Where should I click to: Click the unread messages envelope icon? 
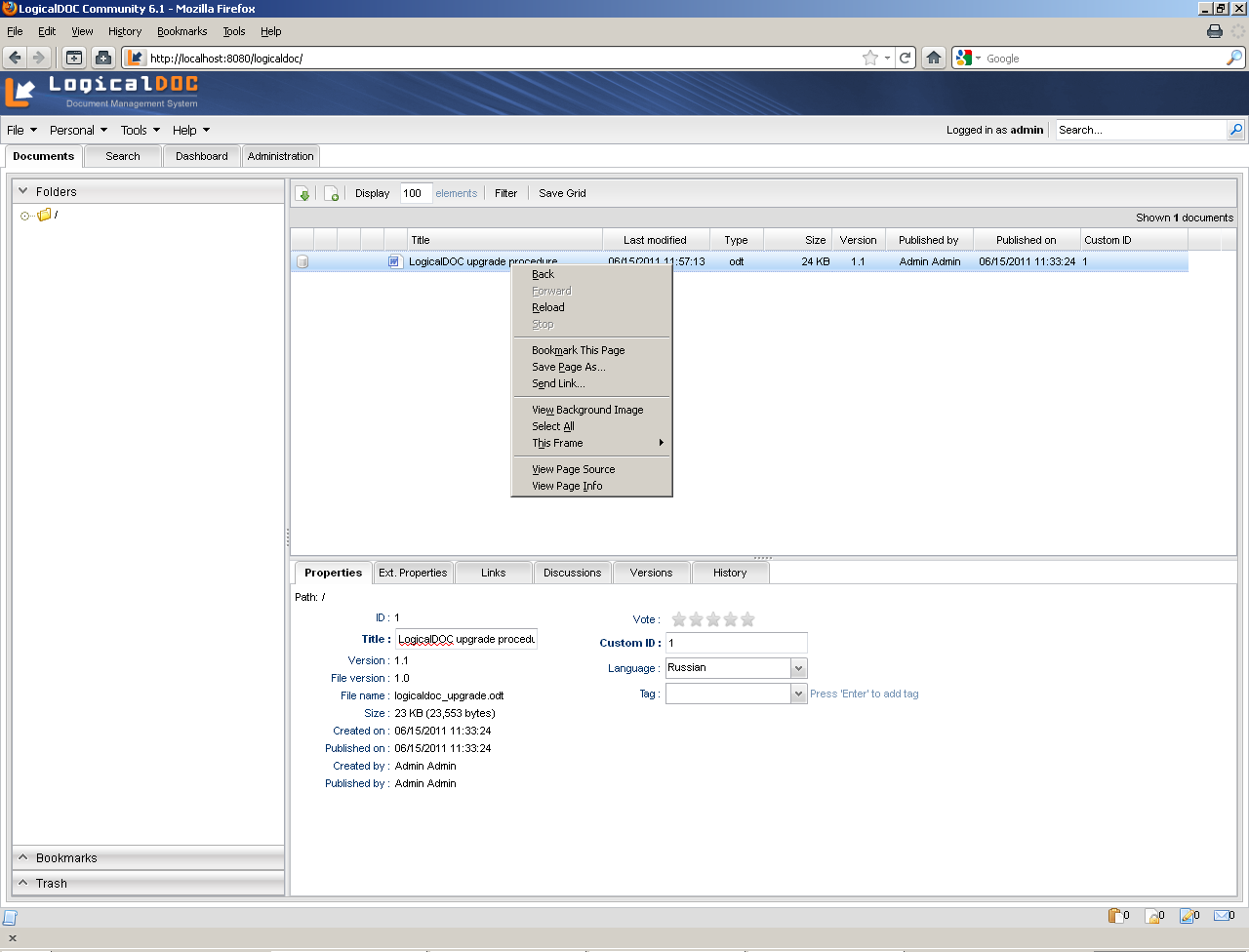click(x=1221, y=915)
